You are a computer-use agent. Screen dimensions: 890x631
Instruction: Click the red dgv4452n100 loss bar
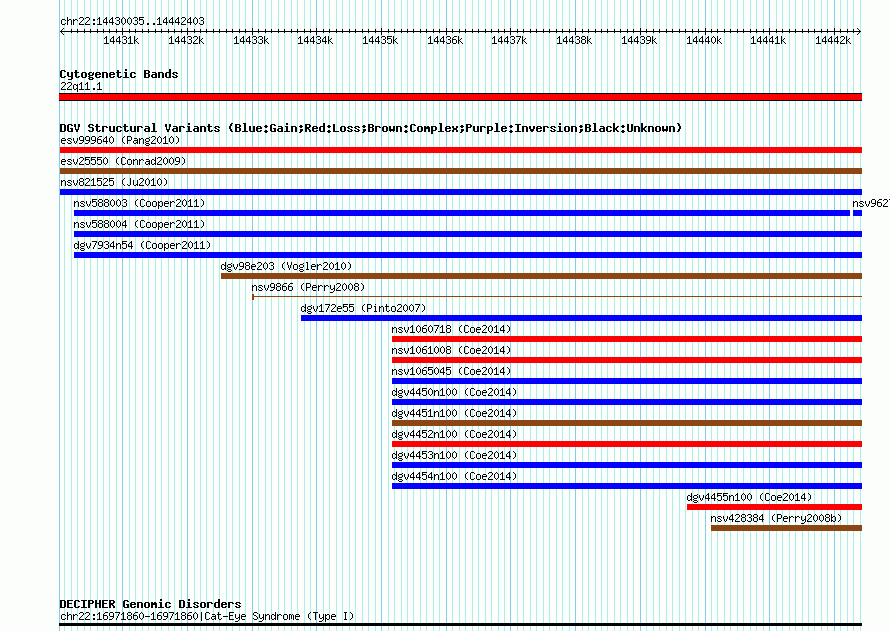click(627, 444)
